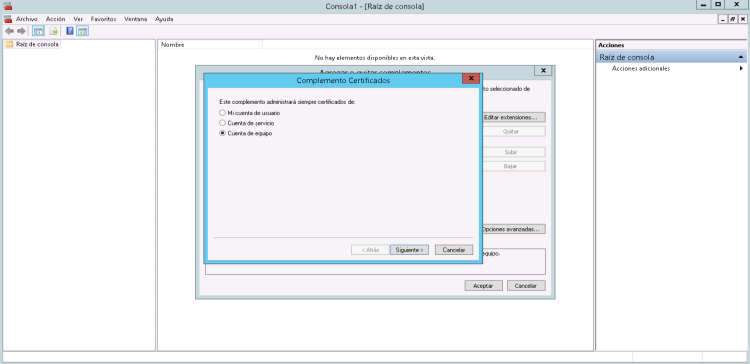Select the Cuenta de servicio radio option
750x364 pixels.
tap(222, 123)
